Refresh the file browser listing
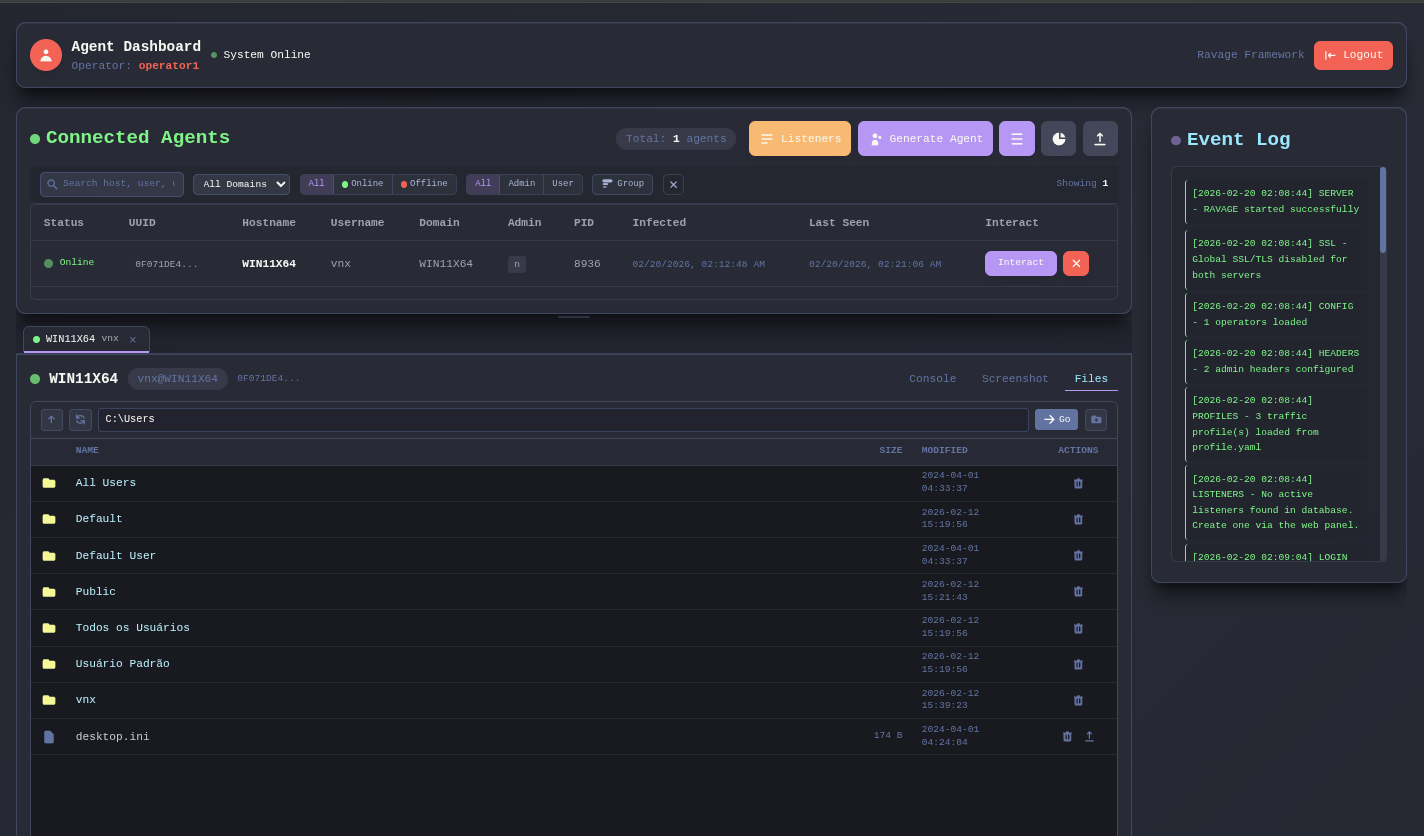The width and height of the screenshot is (1424, 836). (x=80, y=420)
